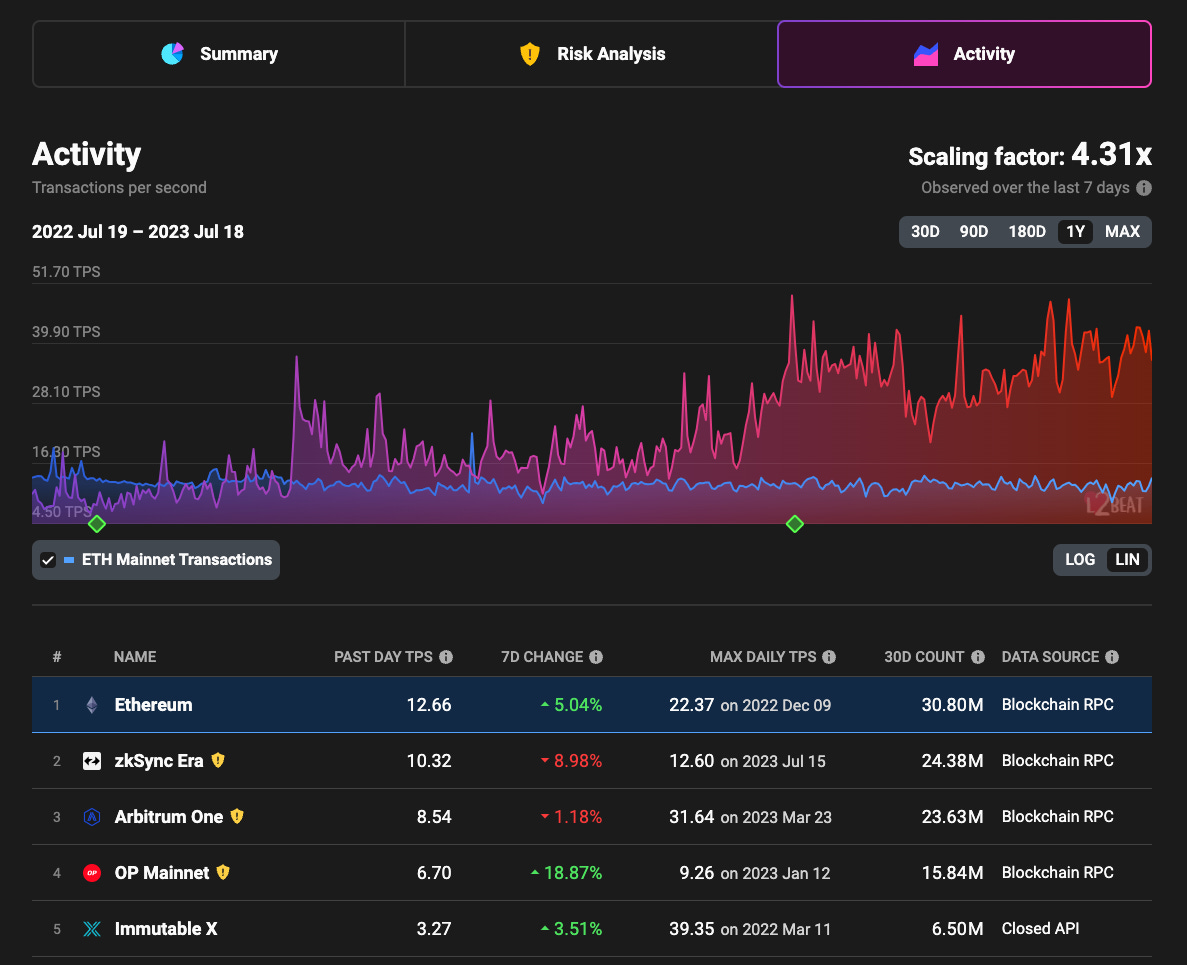The height and width of the screenshot is (965, 1187).
Task: Switch to the Risk Analysis tab
Action: pyautogui.click(x=591, y=54)
